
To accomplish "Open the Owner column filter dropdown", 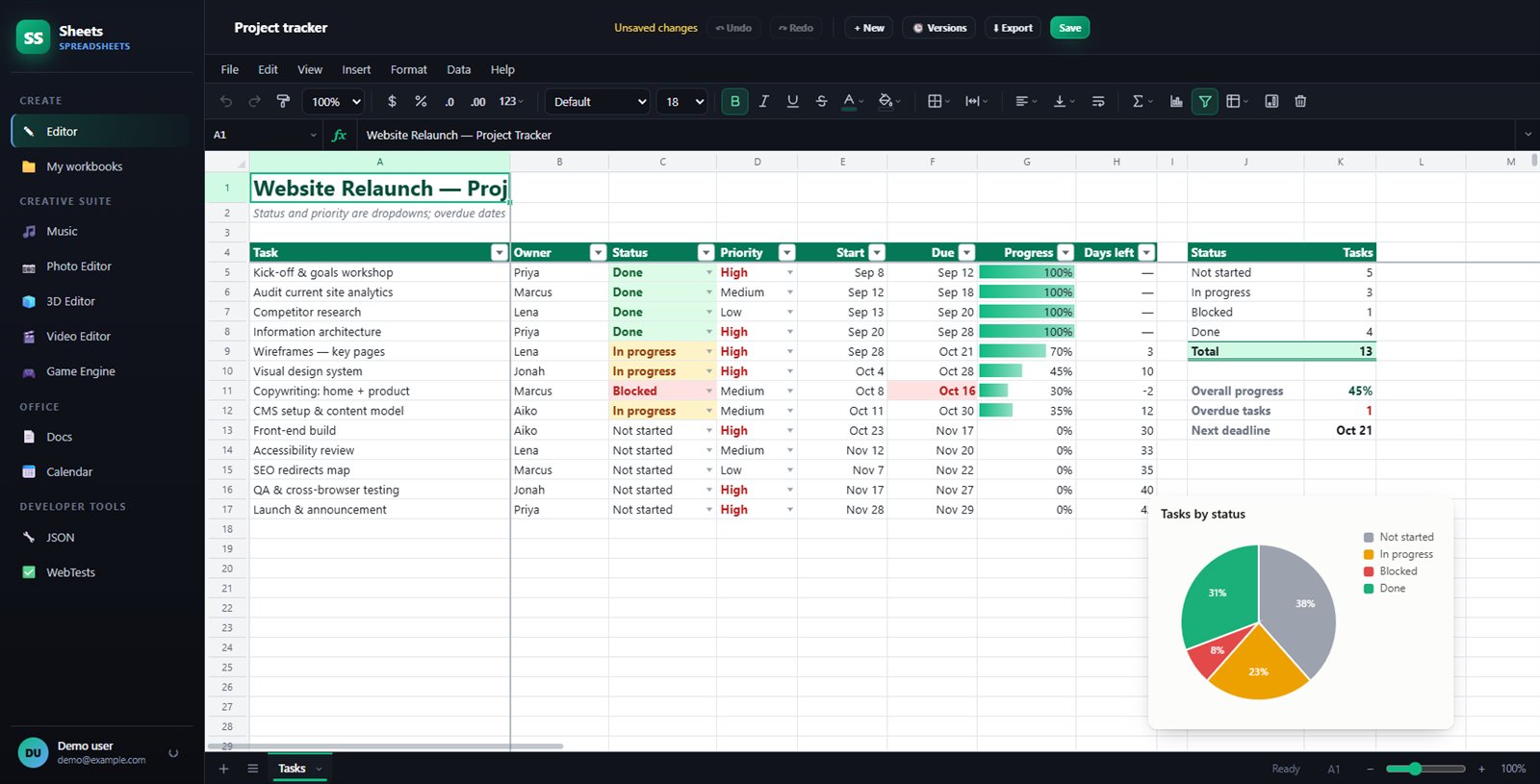I will point(598,253).
